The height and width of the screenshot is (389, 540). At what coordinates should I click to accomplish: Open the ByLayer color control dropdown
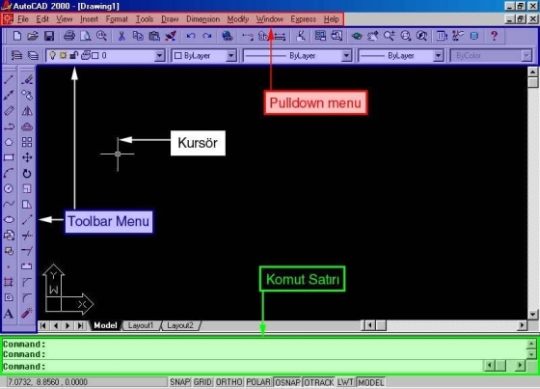231,55
